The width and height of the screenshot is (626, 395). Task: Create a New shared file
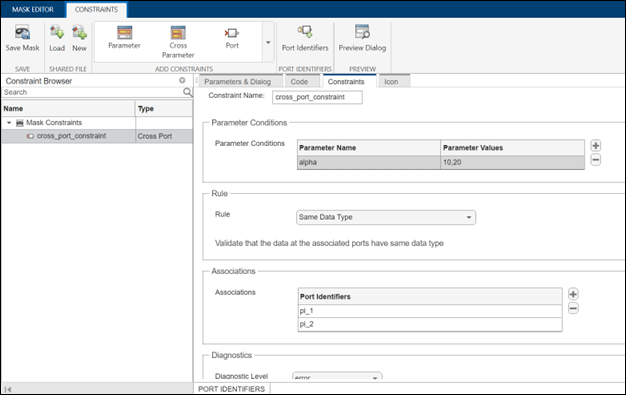coord(79,38)
